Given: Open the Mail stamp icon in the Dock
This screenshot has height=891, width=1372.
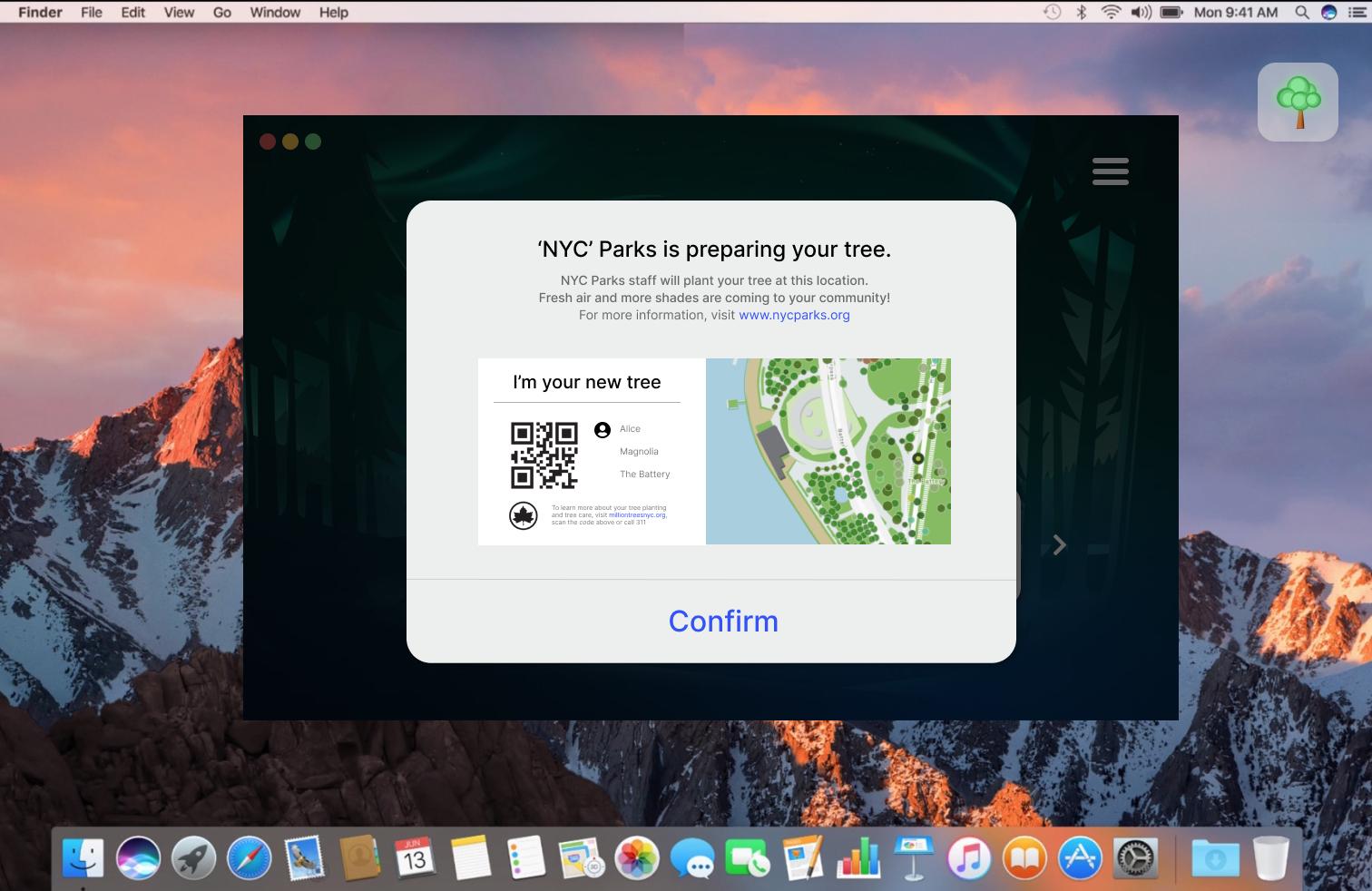Looking at the screenshot, I should pyautogui.click(x=304, y=857).
